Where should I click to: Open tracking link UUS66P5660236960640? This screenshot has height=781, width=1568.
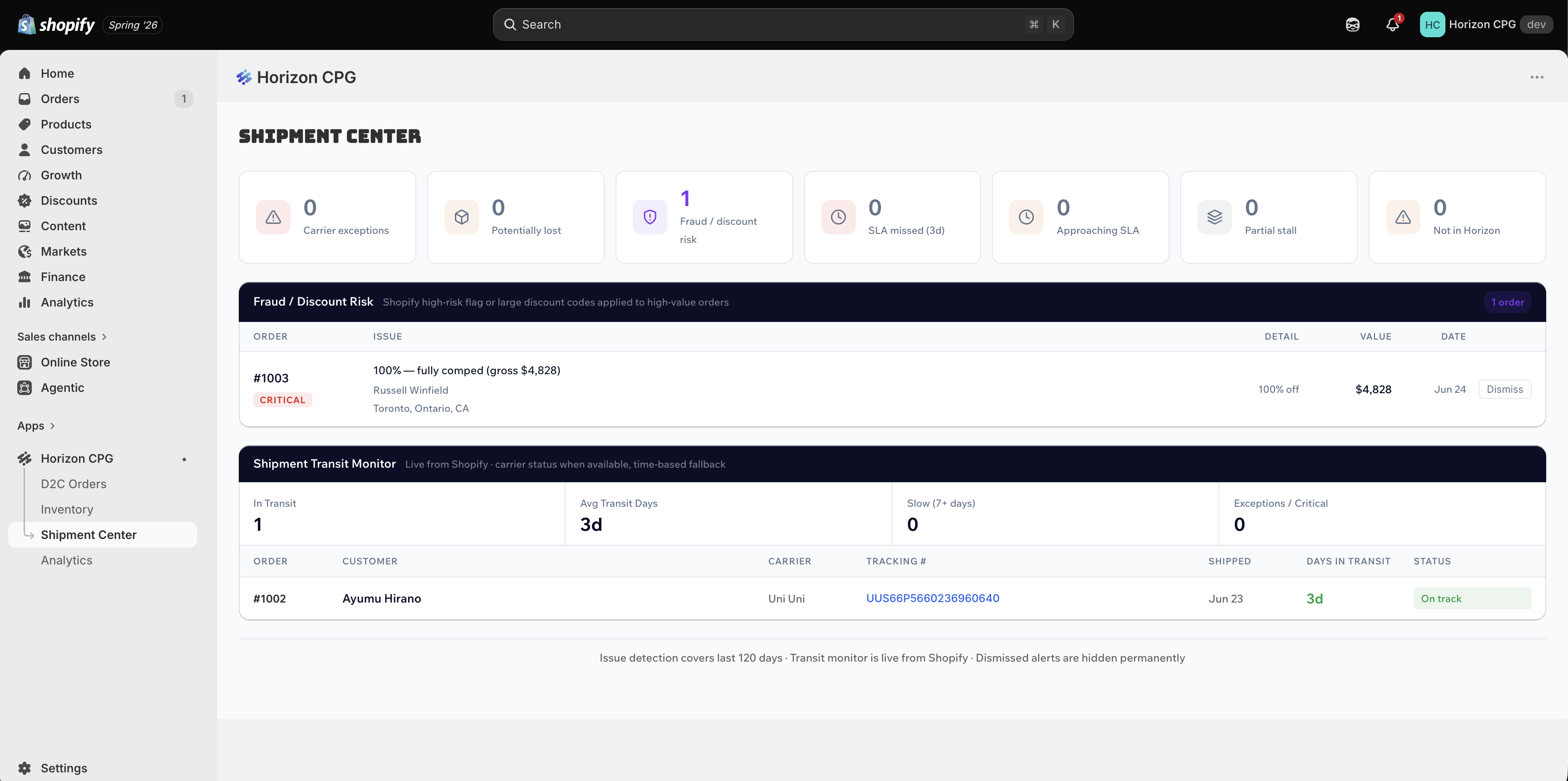(932, 598)
